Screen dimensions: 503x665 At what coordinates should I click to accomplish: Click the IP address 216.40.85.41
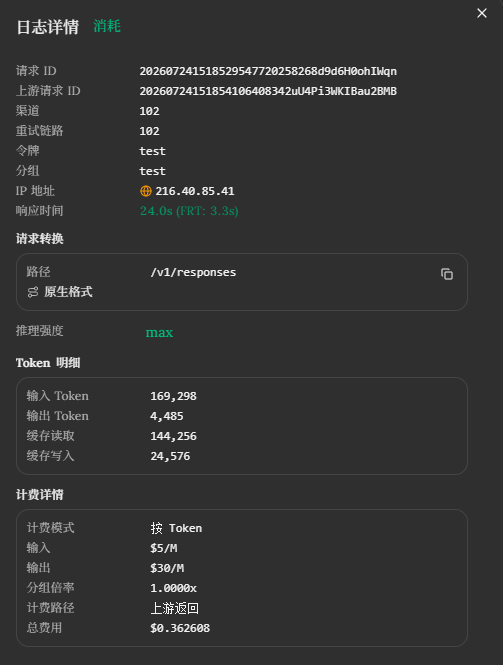195,191
